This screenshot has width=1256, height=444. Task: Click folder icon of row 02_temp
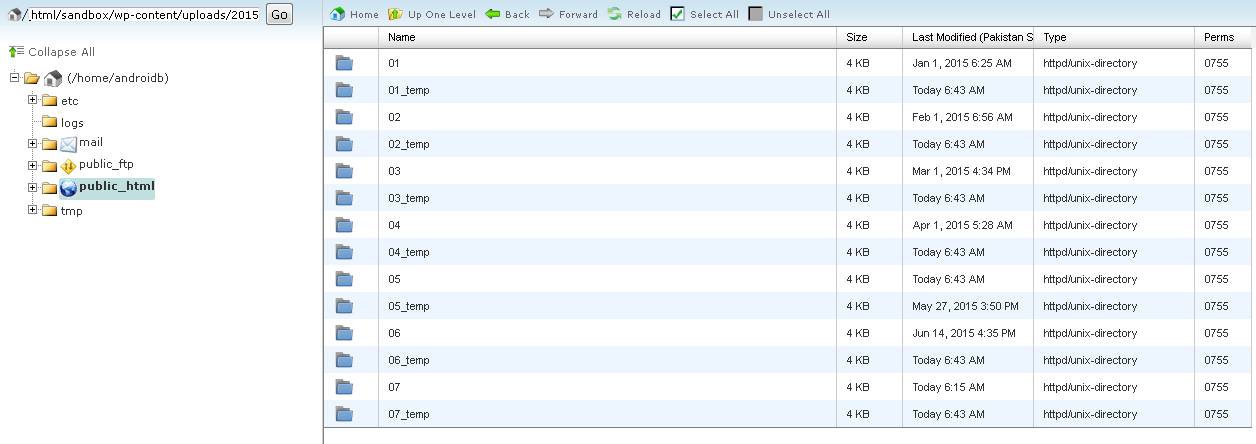point(344,144)
